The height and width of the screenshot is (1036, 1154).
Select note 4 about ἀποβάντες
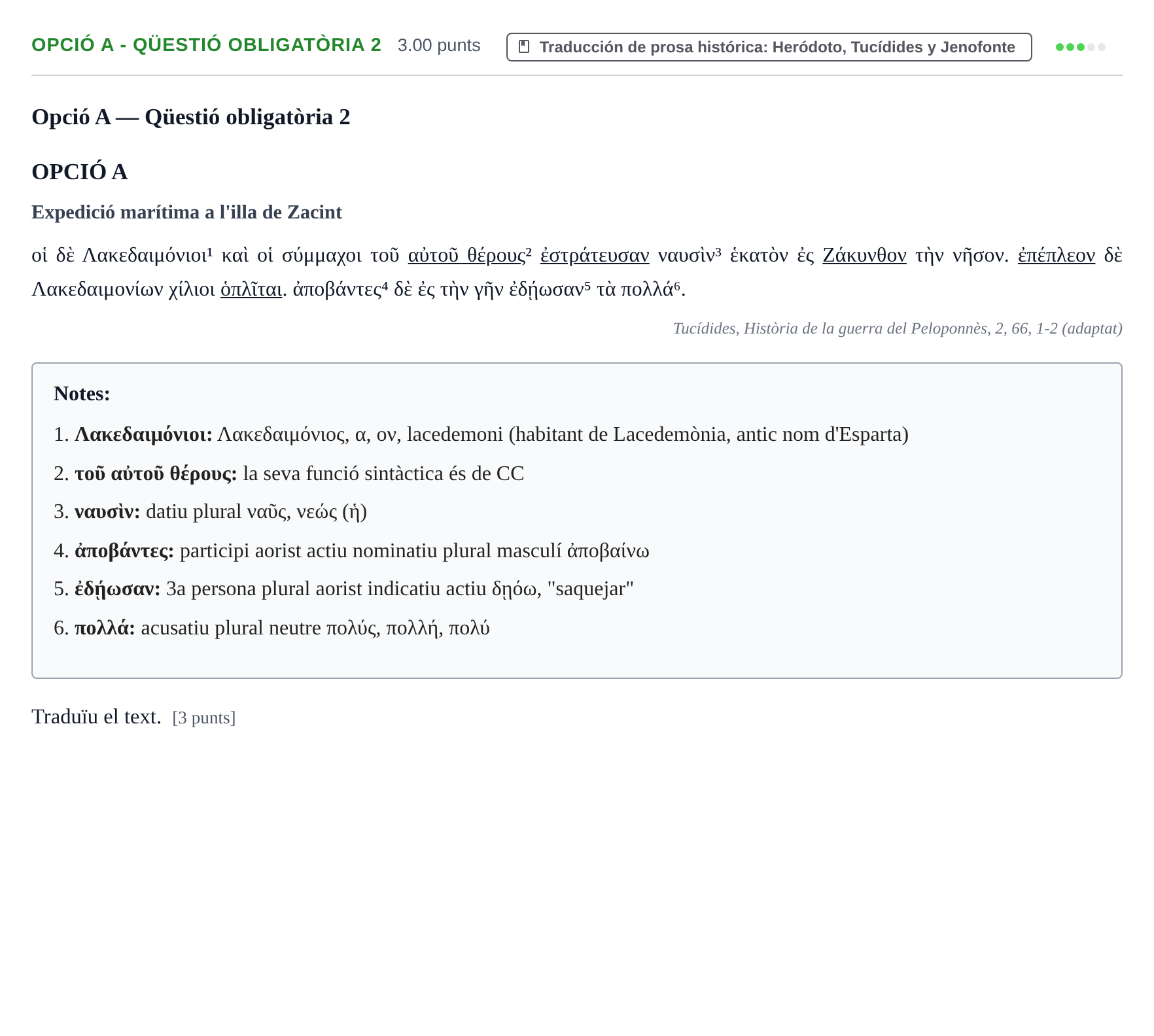point(351,551)
